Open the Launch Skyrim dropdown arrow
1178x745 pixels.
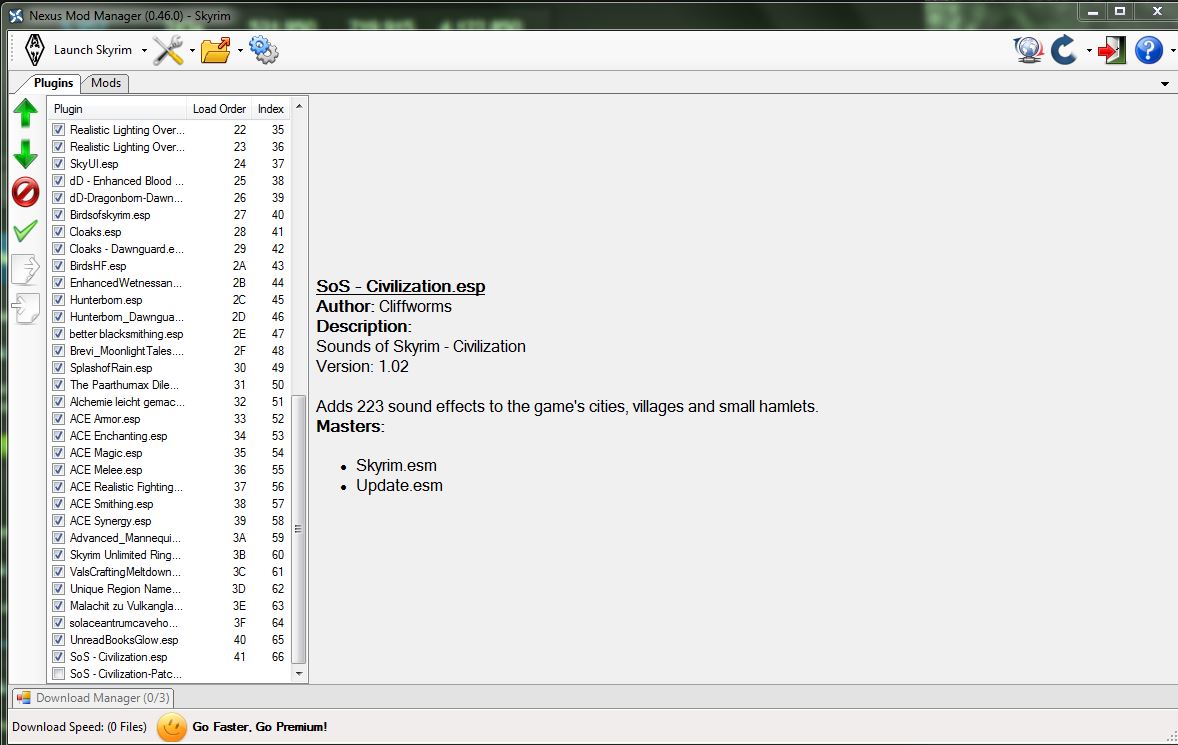coord(144,51)
